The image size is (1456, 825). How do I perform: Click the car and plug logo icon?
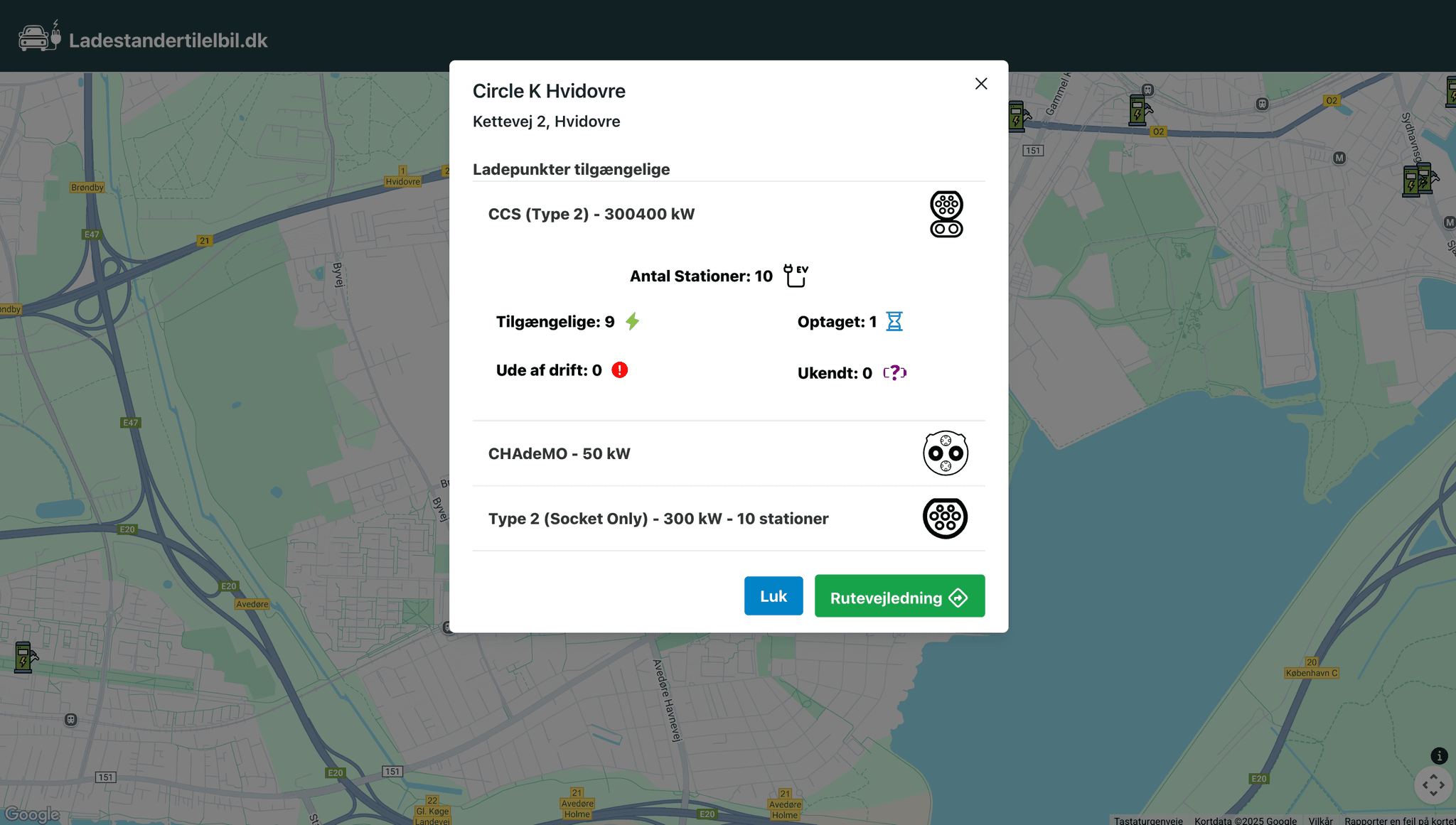point(40,36)
